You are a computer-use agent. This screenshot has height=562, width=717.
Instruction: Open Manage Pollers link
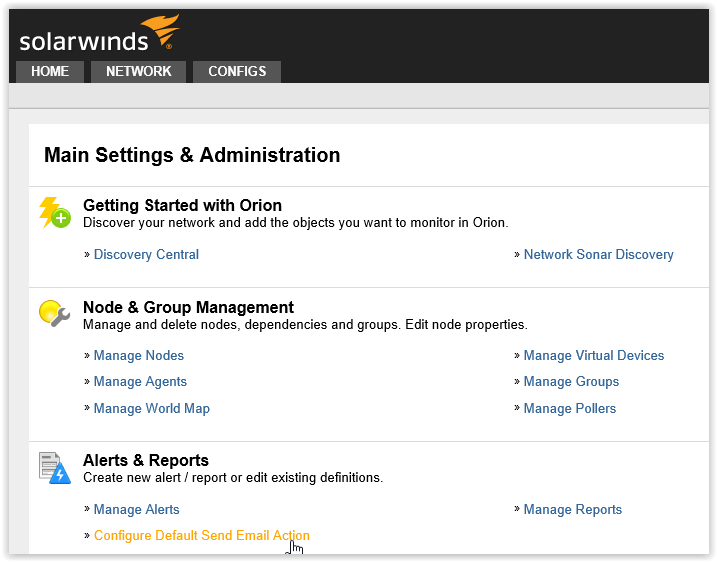point(570,408)
